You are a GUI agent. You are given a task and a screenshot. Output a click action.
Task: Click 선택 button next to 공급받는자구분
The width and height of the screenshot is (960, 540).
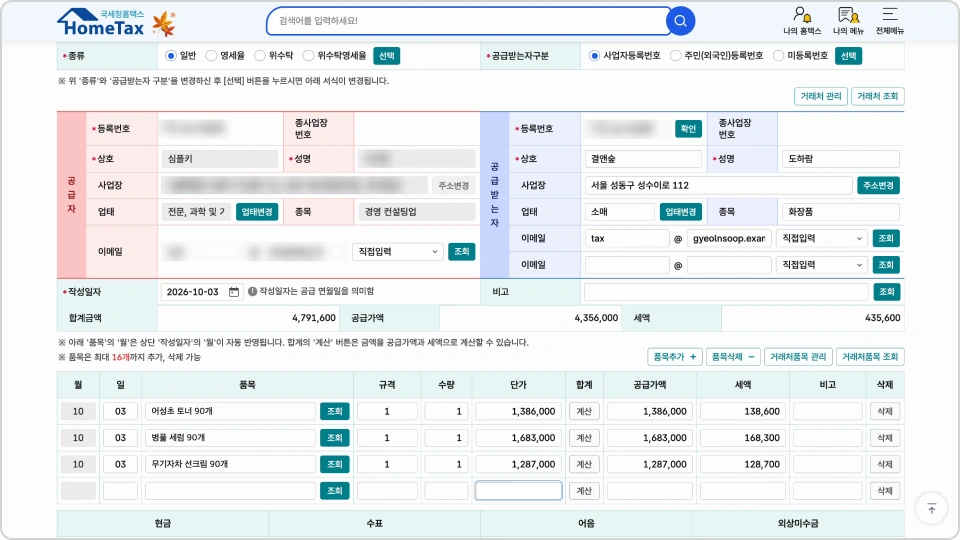tap(848, 56)
